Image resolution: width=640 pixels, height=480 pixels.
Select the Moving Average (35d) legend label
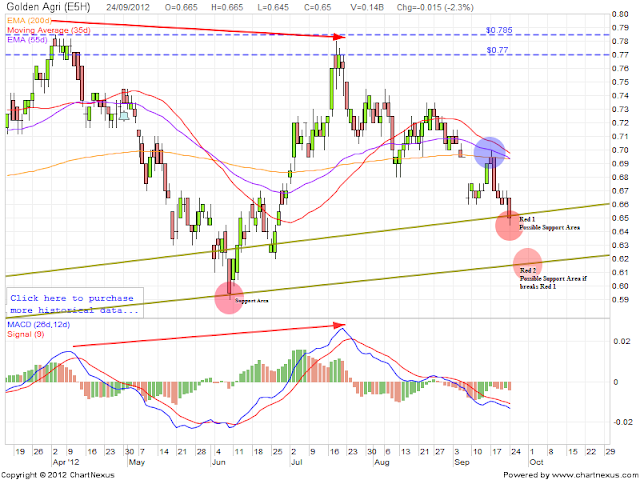tap(49, 30)
